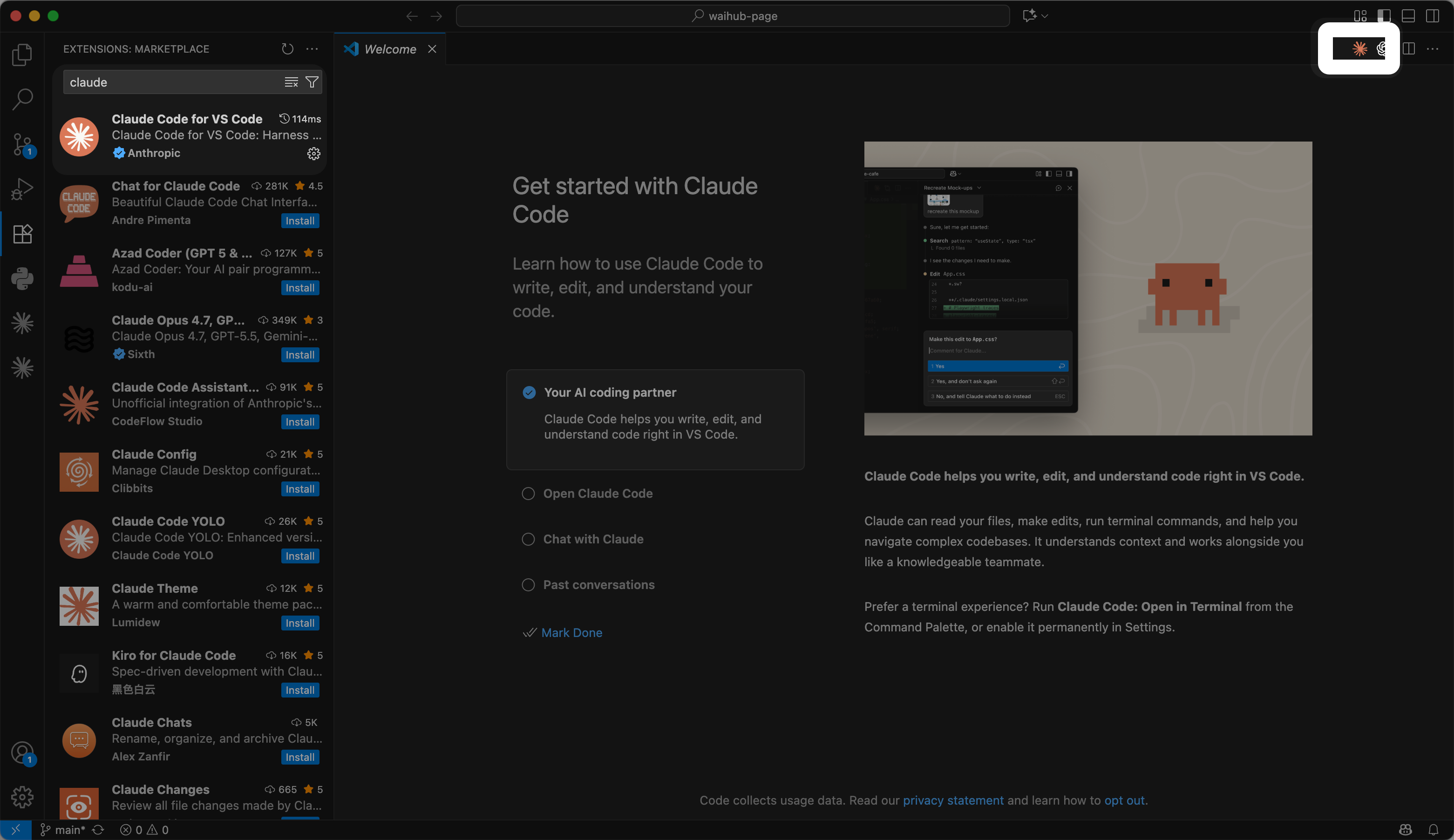Screen dimensions: 1454x840
Task: Install the Sixth Claude Opus 4.7 extension
Action: [300, 355]
